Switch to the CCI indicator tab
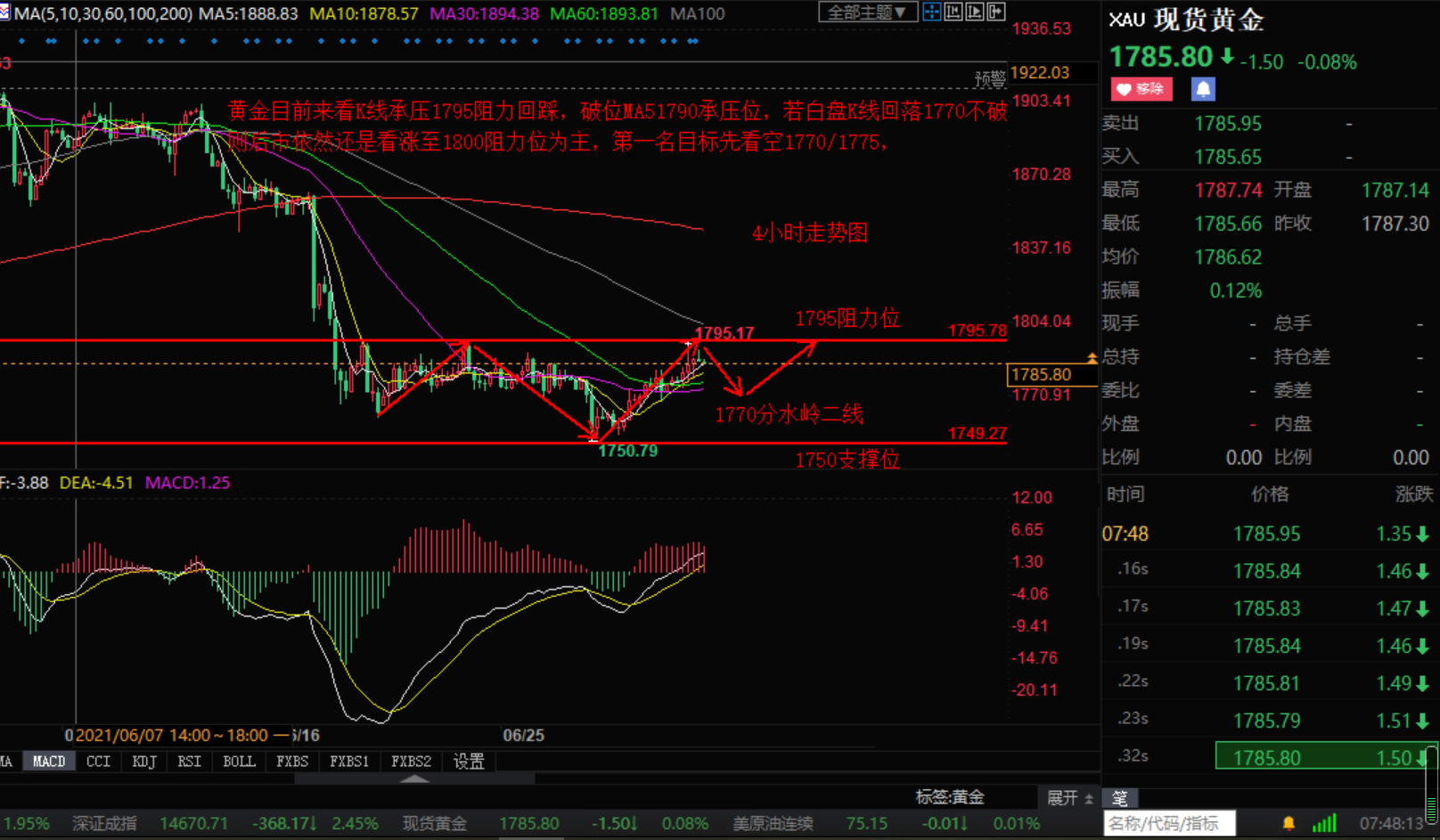Viewport: 1440px width, 840px height. (98, 762)
